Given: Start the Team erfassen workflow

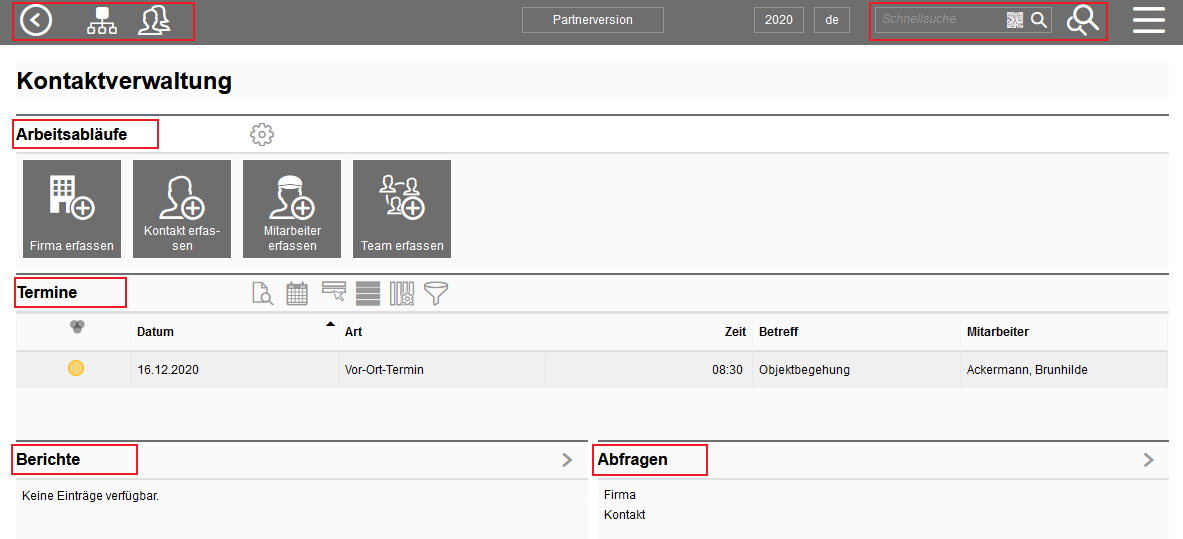Looking at the screenshot, I should tap(402, 209).
